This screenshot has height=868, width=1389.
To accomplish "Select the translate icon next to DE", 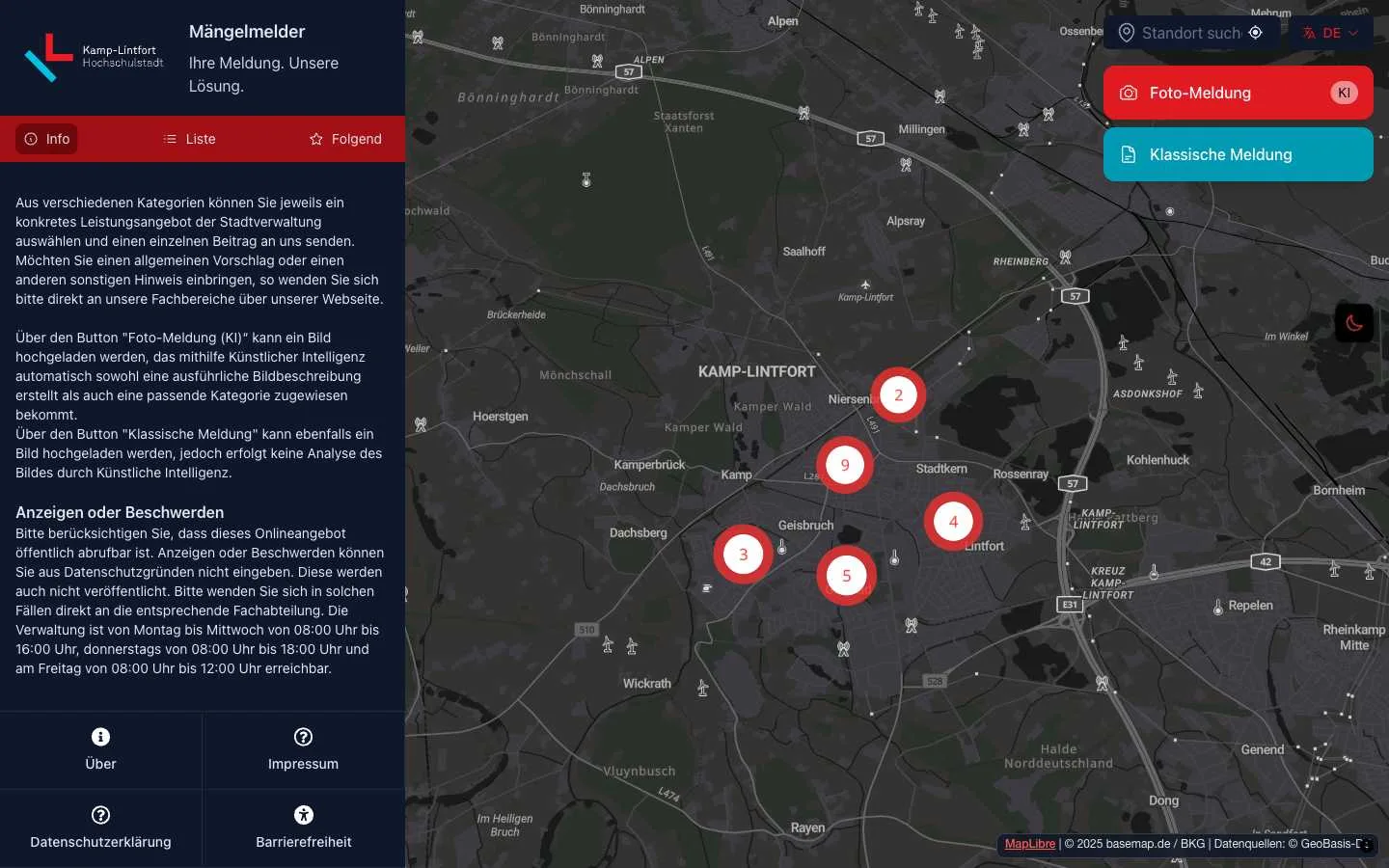I will coord(1308,32).
